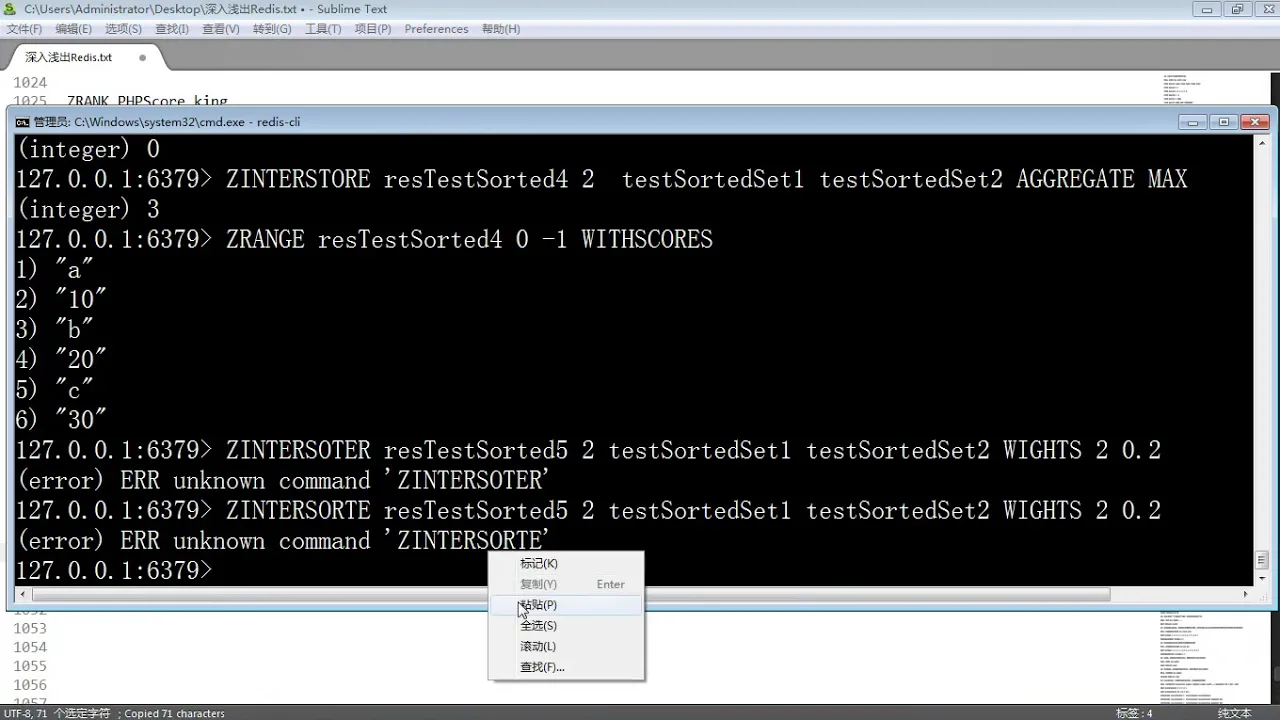Image resolution: width=1280 pixels, height=720 pixels.
Task: Minimize the redis-cli cmd window
Action: click(1193, 122)
